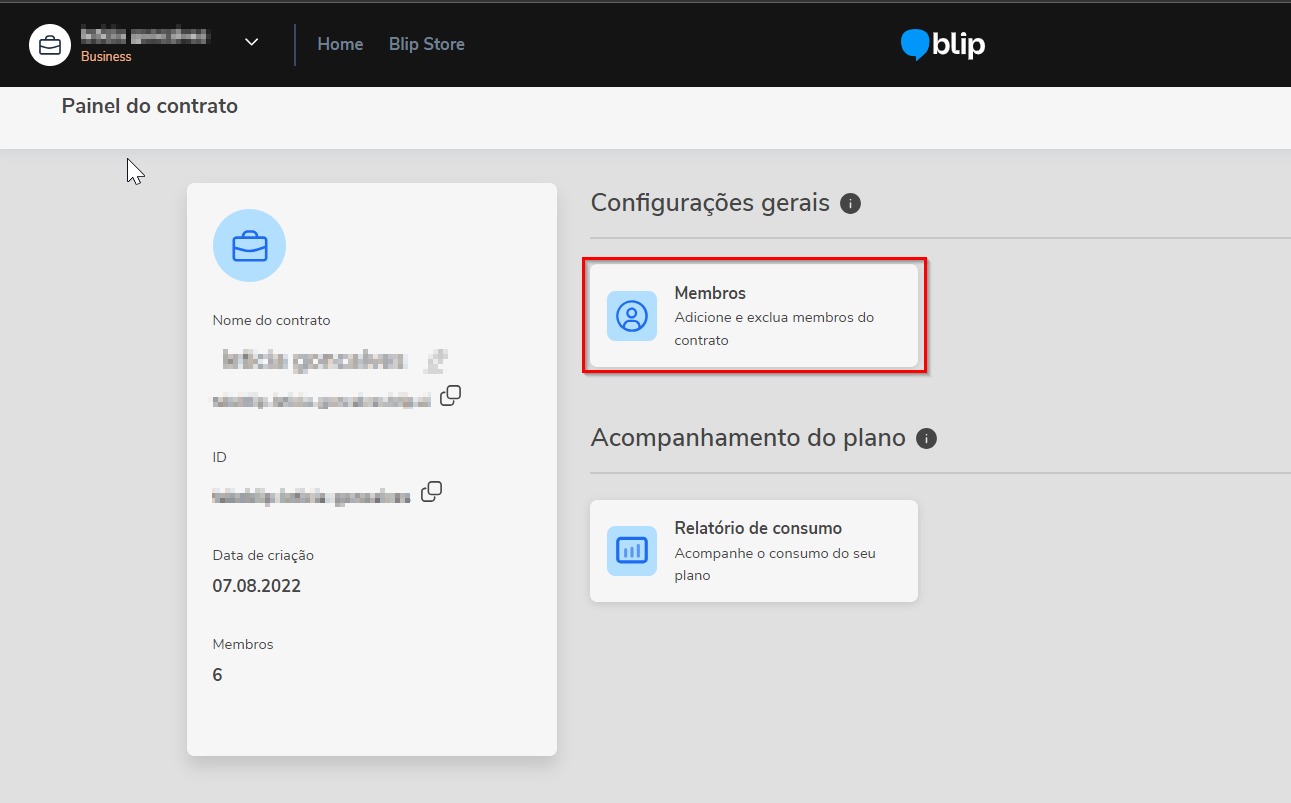Show info for Acompanhamento do plano
This screenshot has height=803, width=1291.
click(927, 439)
